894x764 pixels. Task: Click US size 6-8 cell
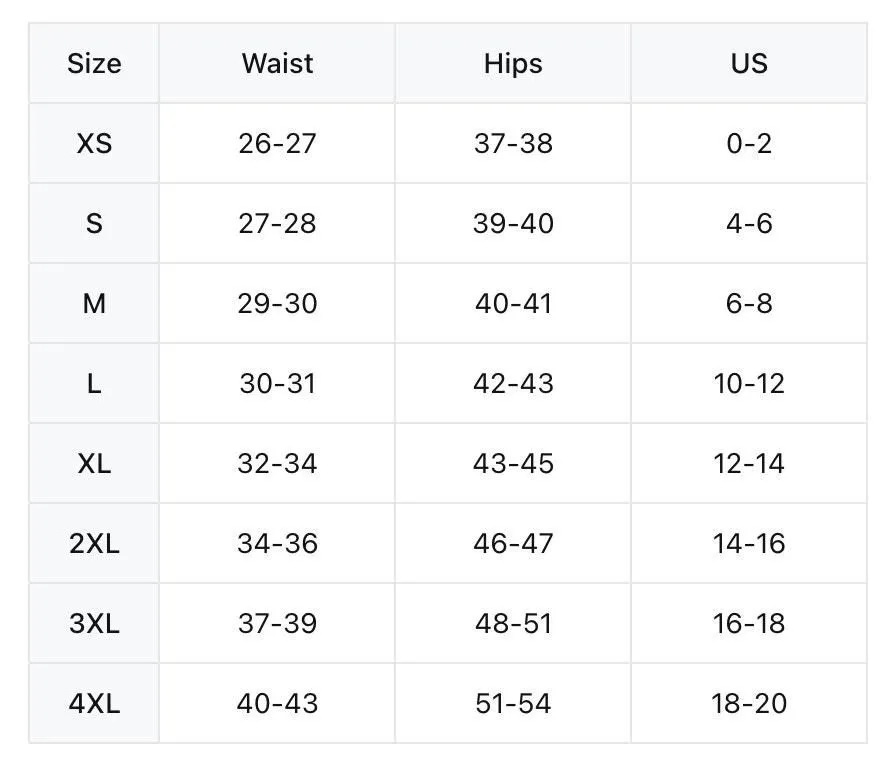pyautogui.click(x=749, y=303)
